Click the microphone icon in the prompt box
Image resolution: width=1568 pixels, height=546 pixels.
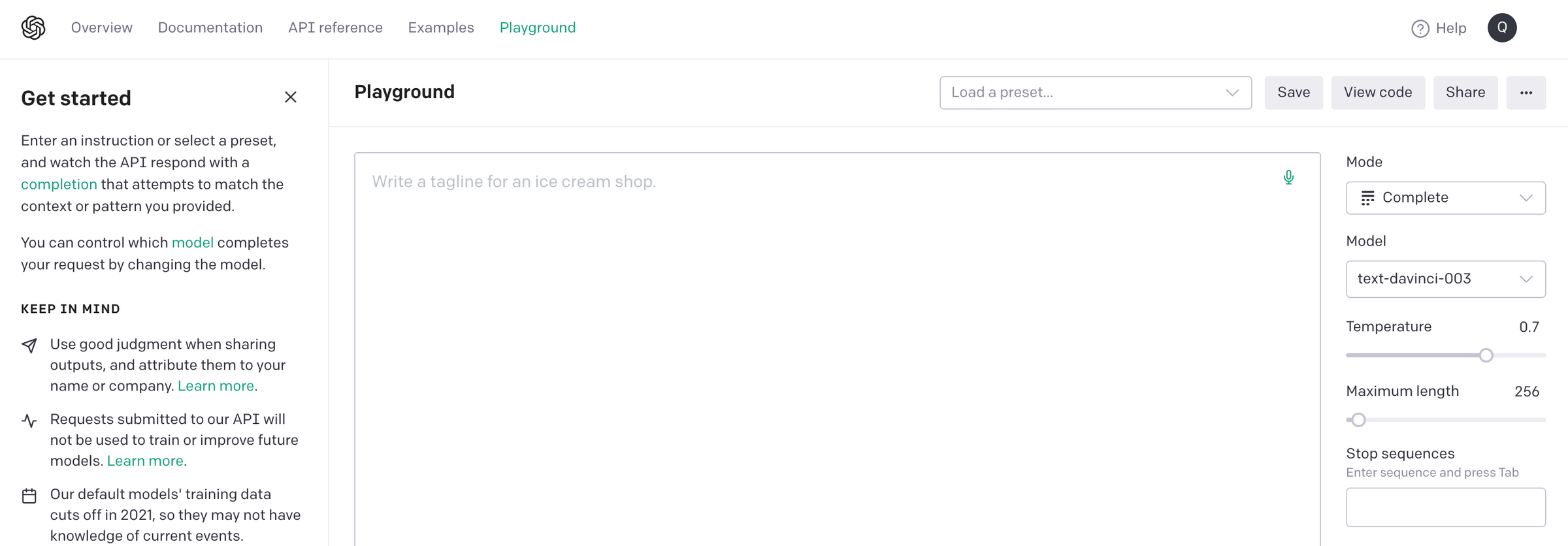[x=1288, y=177]
